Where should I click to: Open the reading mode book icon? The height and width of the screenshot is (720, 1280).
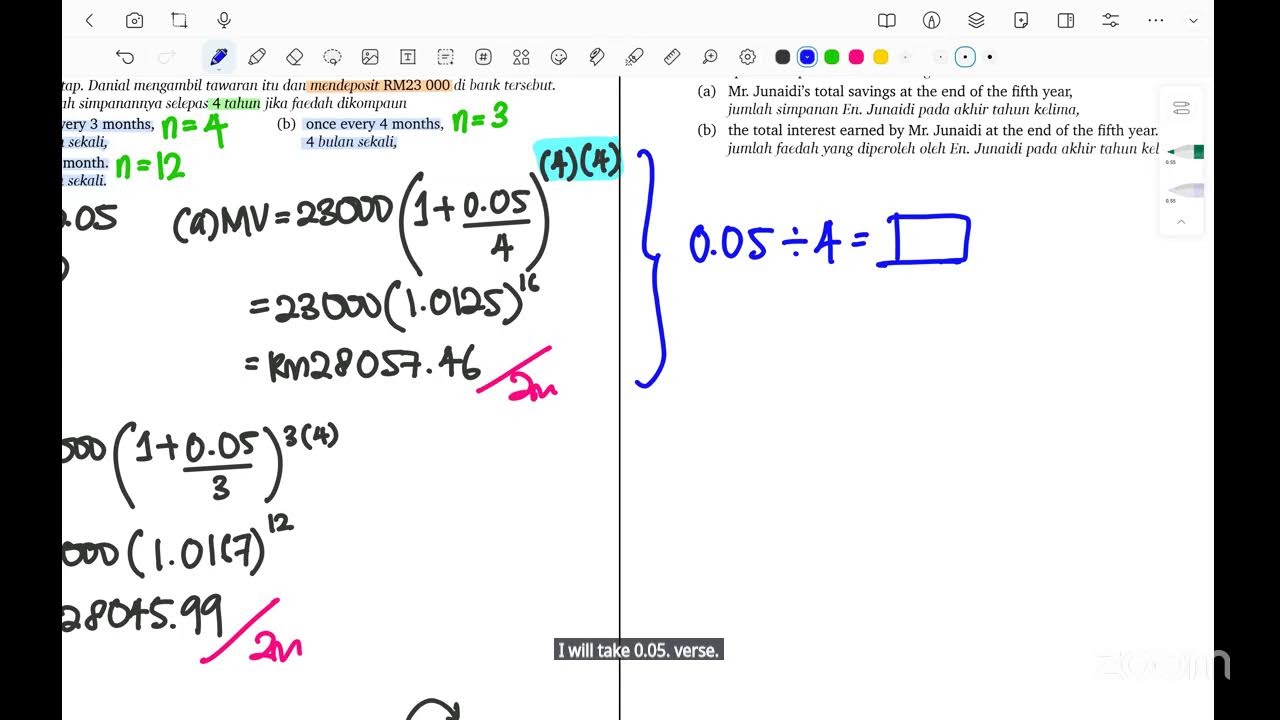click(886, 20)
